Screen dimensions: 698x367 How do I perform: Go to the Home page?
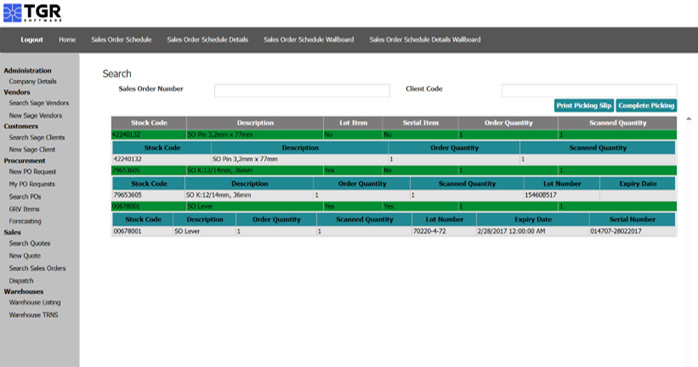(67, 40)
